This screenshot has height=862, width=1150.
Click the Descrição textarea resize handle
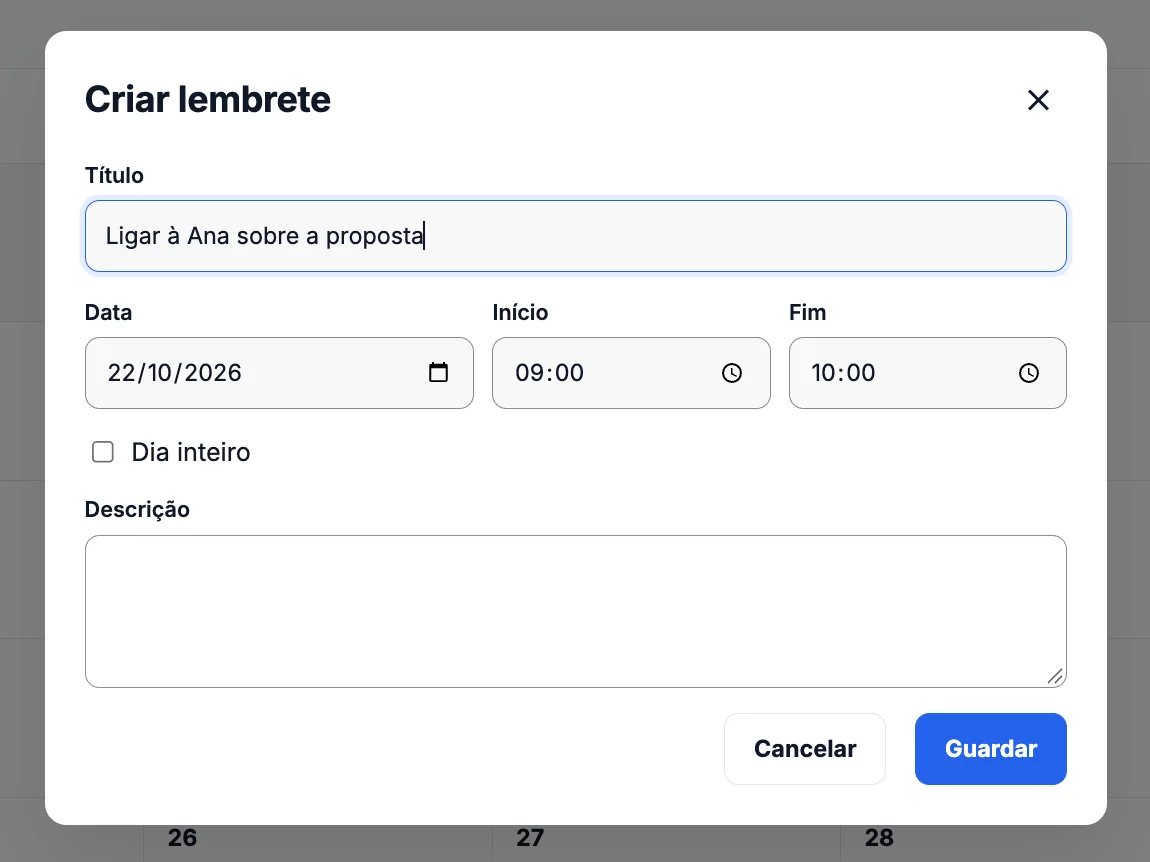(x=1055, y=676)
